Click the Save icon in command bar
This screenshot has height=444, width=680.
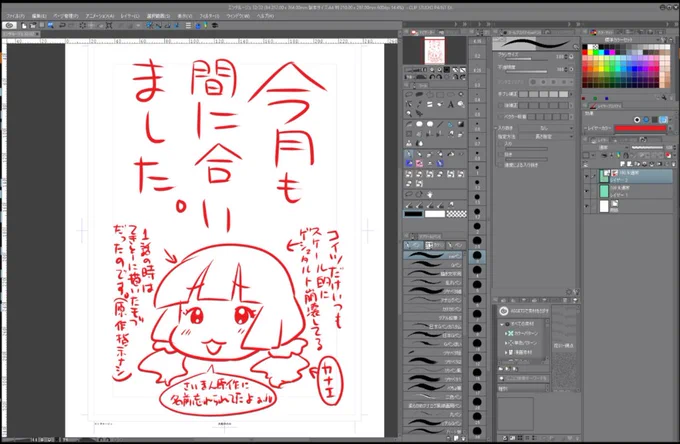click(42, 26)
